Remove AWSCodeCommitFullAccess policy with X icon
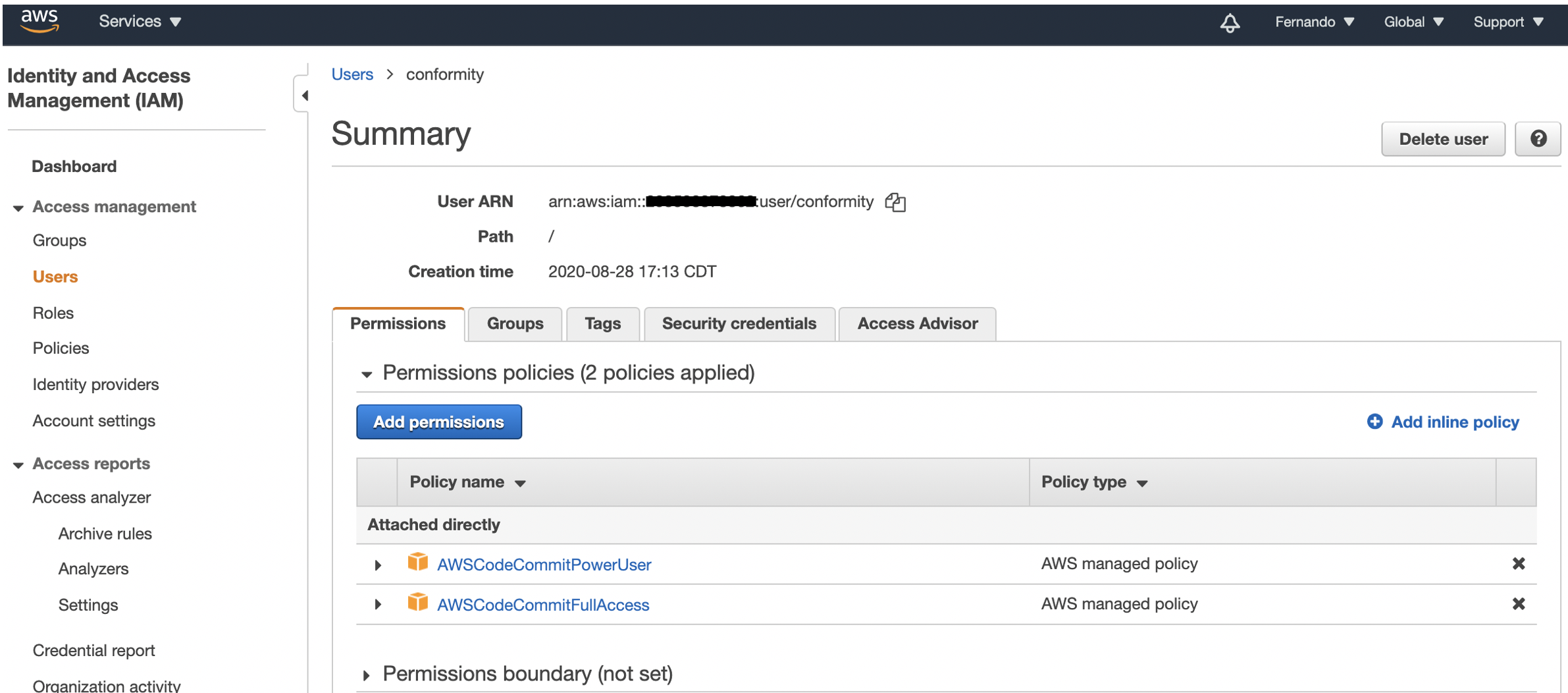 1518,604
